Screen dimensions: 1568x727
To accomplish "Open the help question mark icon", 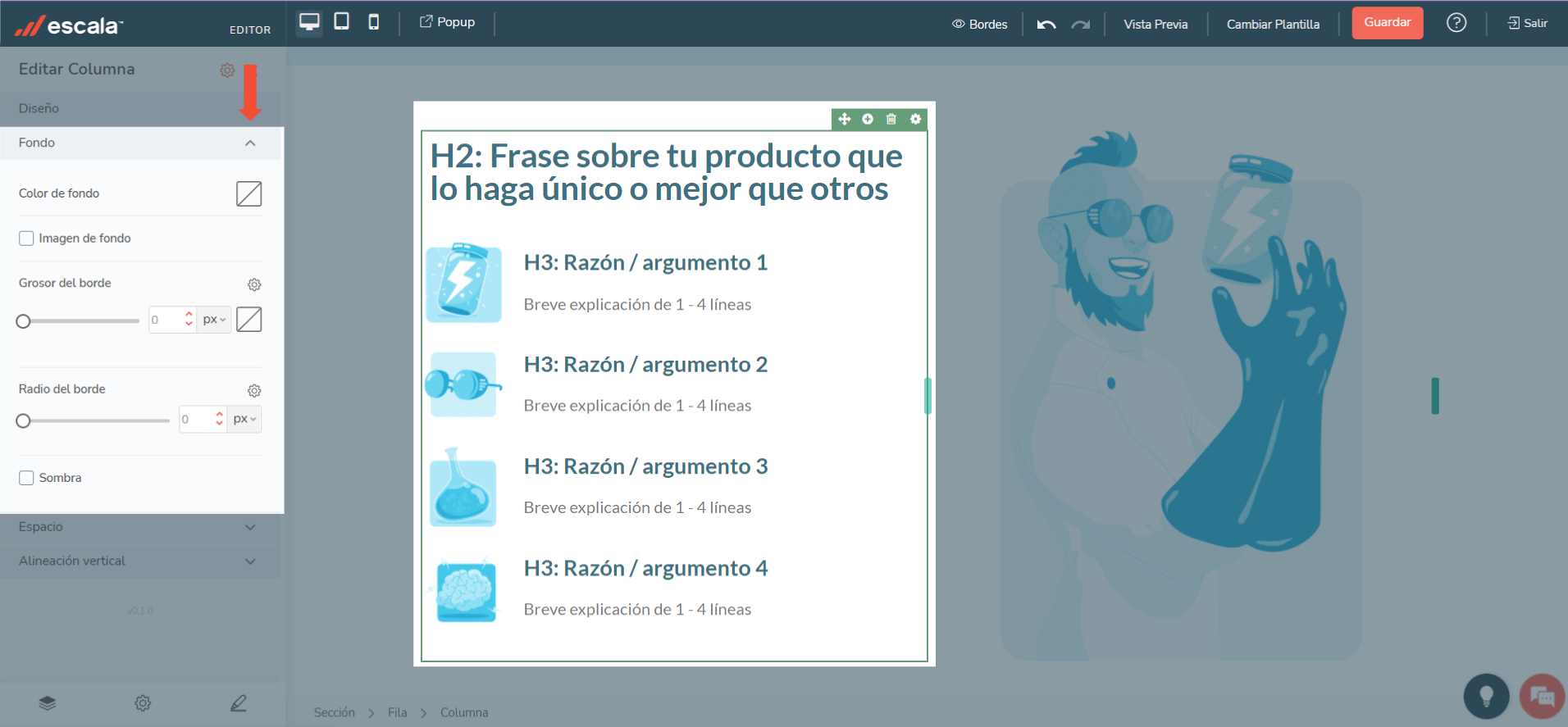I will click(x=1456, y=22).
